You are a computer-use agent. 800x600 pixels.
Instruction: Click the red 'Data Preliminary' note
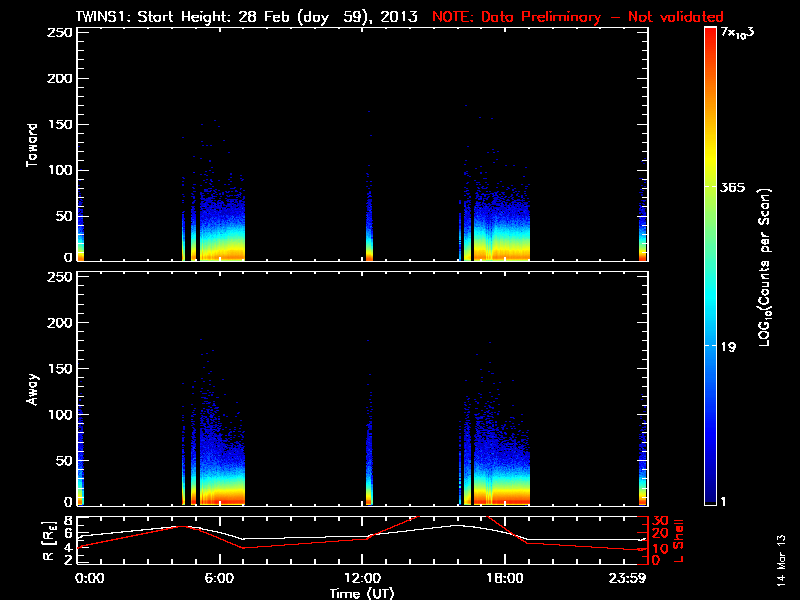click(x=577, y=17)
